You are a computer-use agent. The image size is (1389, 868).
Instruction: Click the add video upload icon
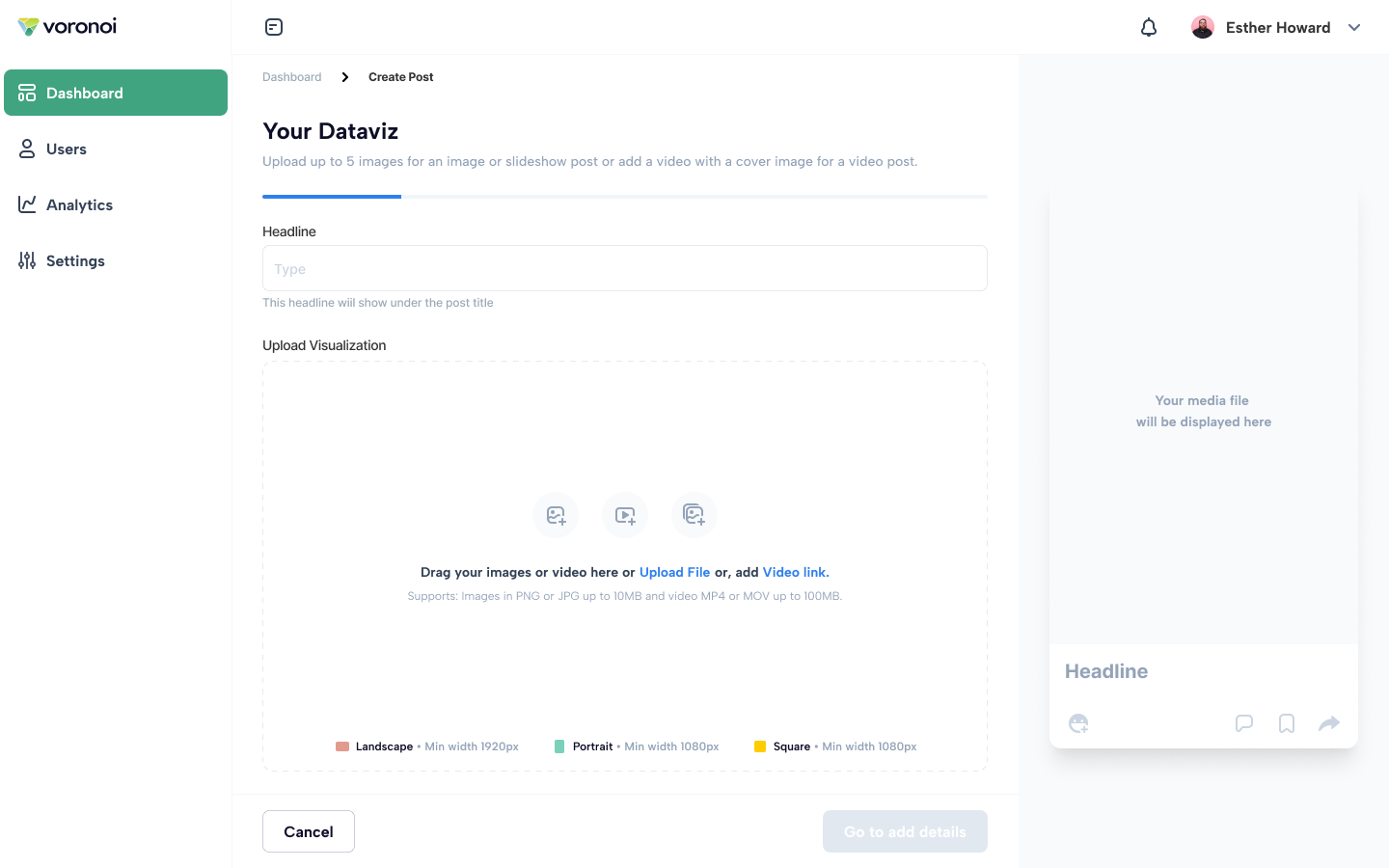(625, 515)
